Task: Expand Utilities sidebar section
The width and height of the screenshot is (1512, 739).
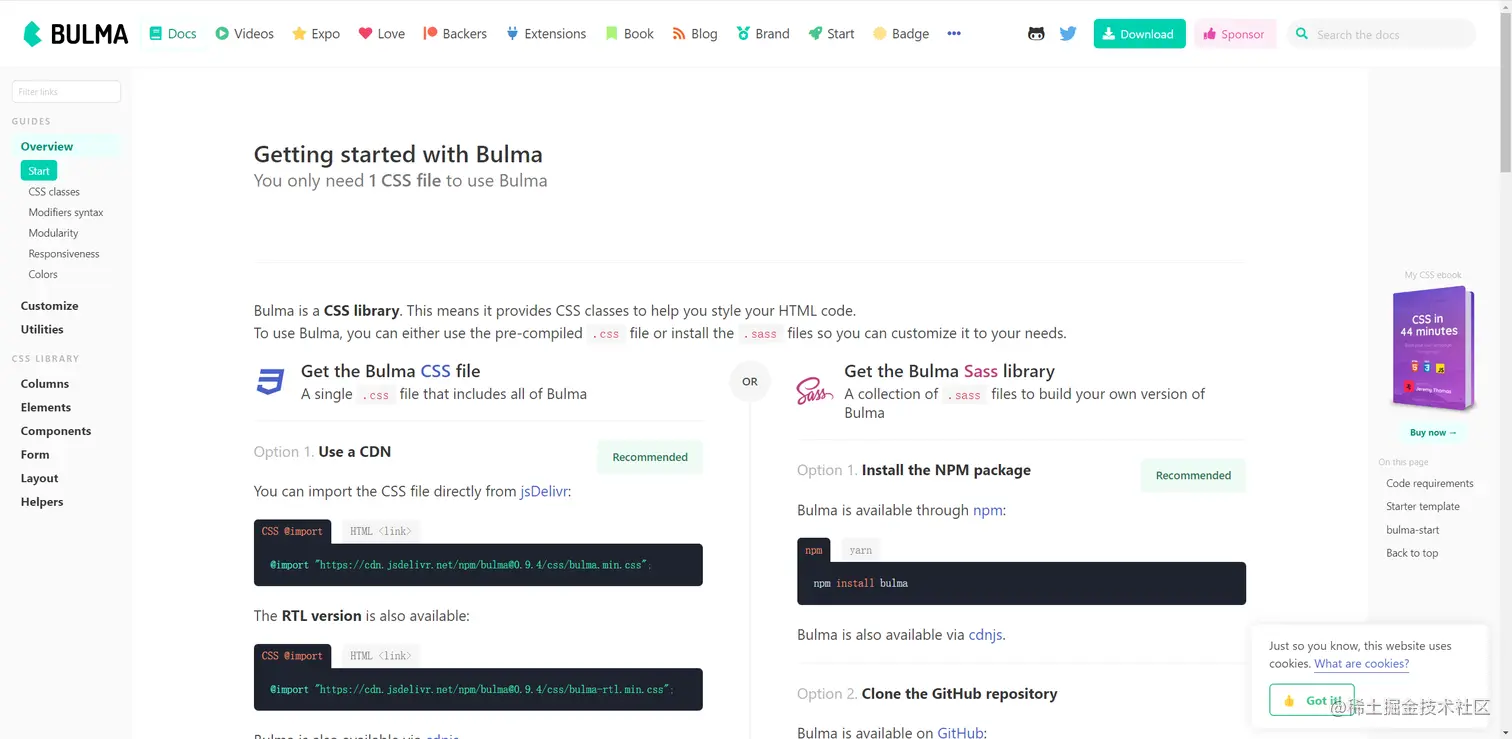Action: pyautogui.click(x=42, y=329)
